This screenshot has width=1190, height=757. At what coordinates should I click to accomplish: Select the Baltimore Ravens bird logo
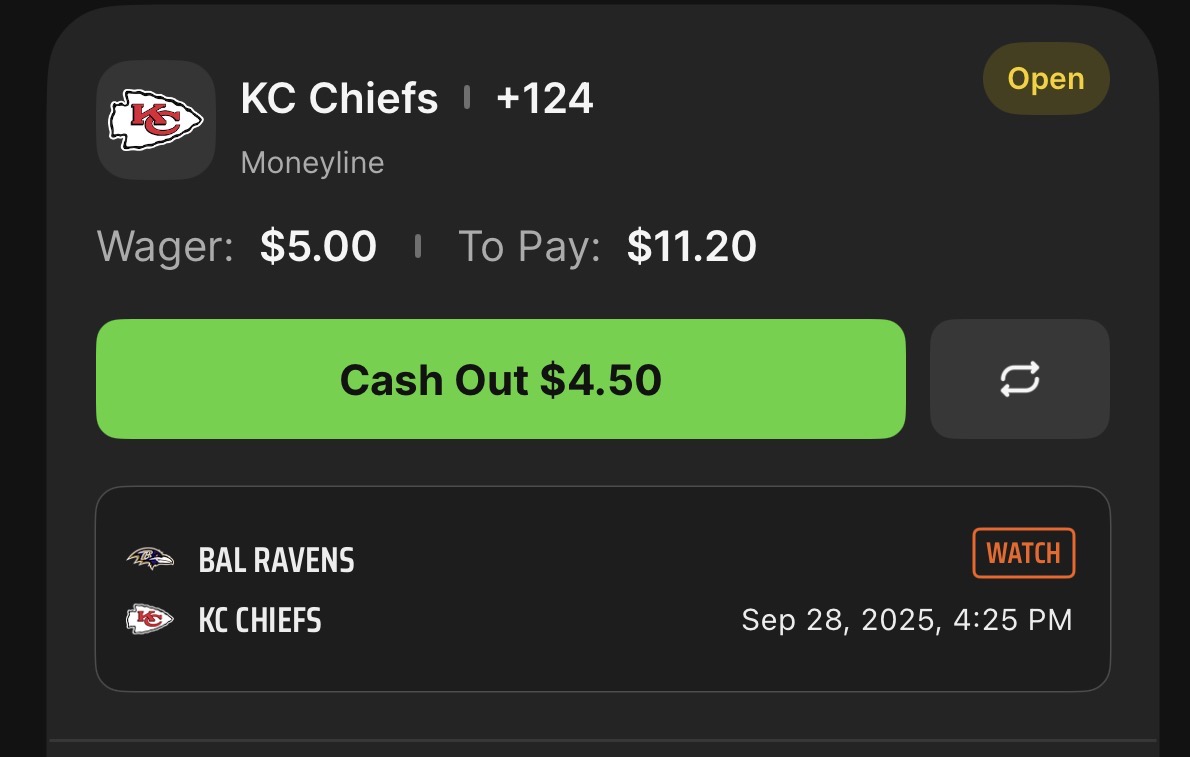click(x=150, y=559)
